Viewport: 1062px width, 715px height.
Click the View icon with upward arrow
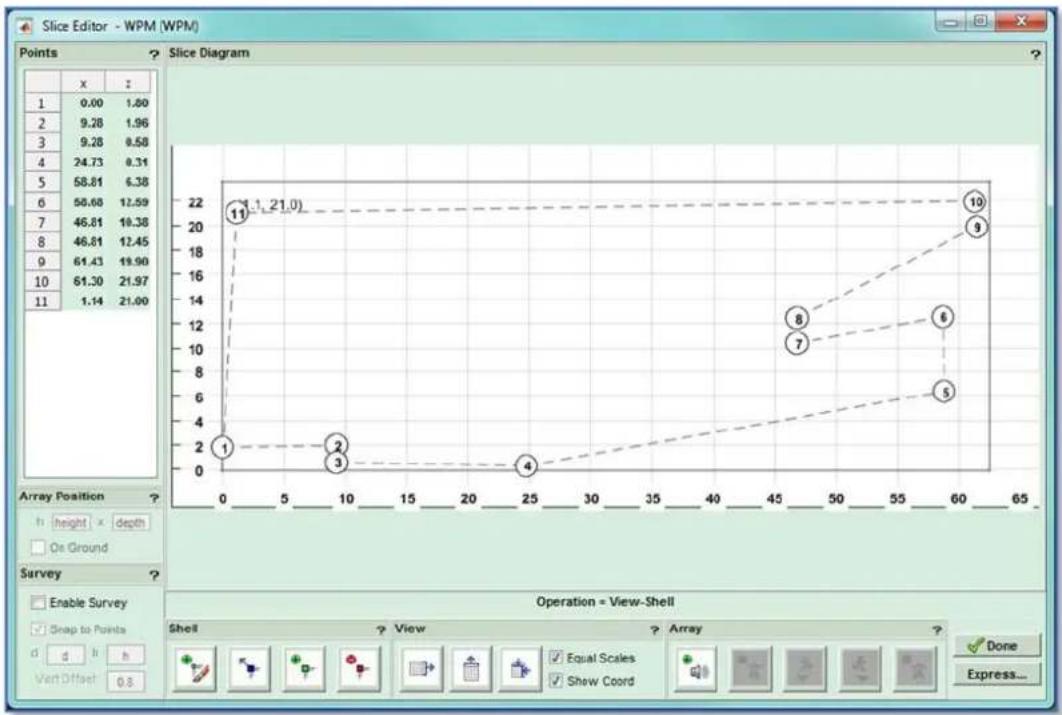pyautogui.click(x=471, y=669)
